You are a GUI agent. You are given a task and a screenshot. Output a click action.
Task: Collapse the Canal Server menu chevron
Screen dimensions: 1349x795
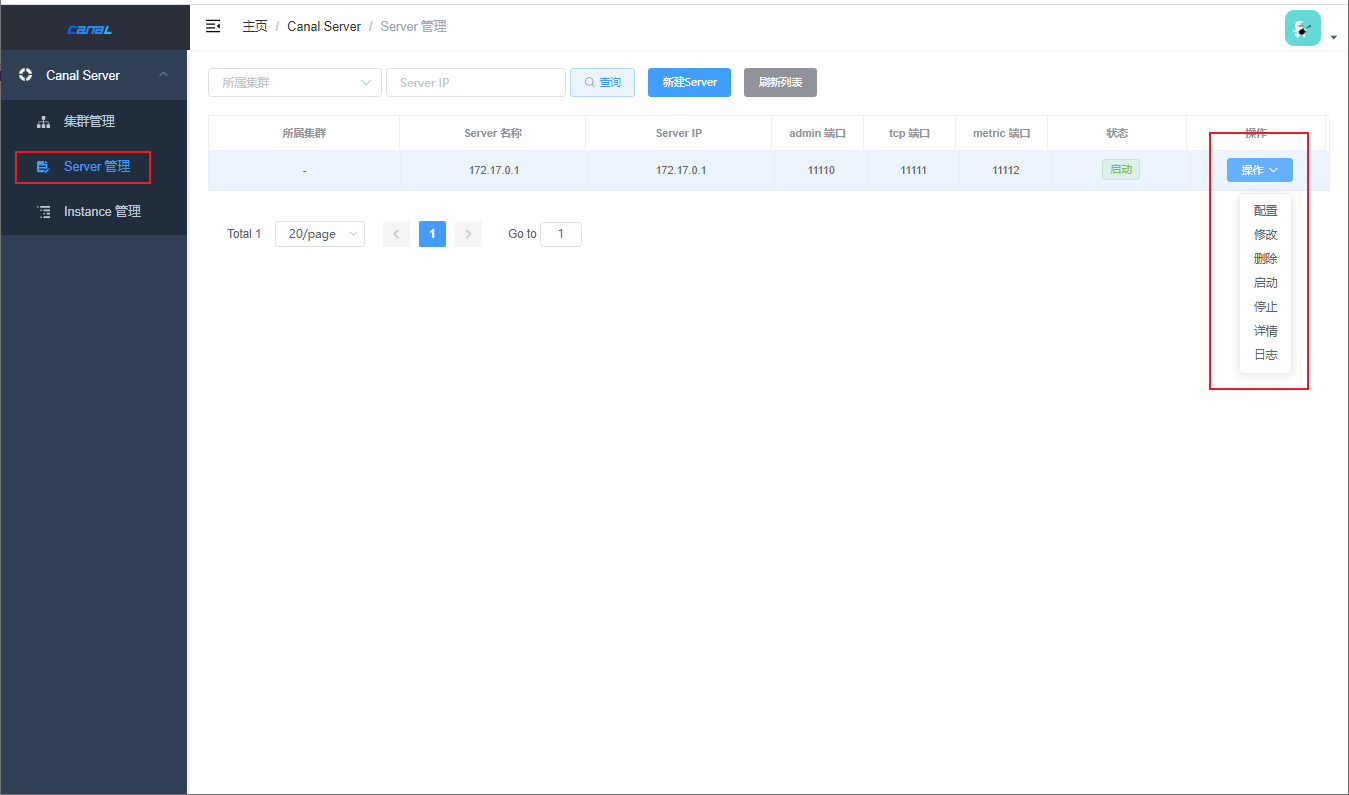[x=164, y=75]
